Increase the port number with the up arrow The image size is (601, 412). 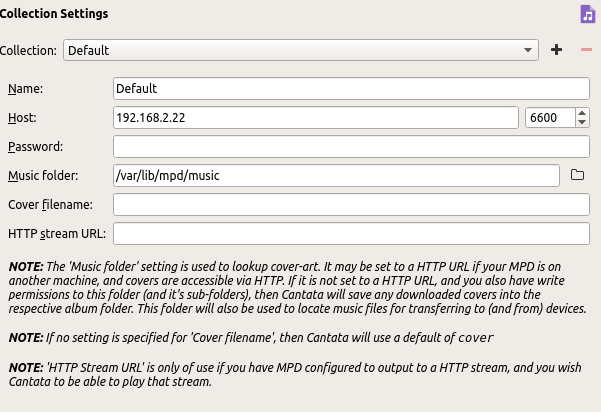582,113
